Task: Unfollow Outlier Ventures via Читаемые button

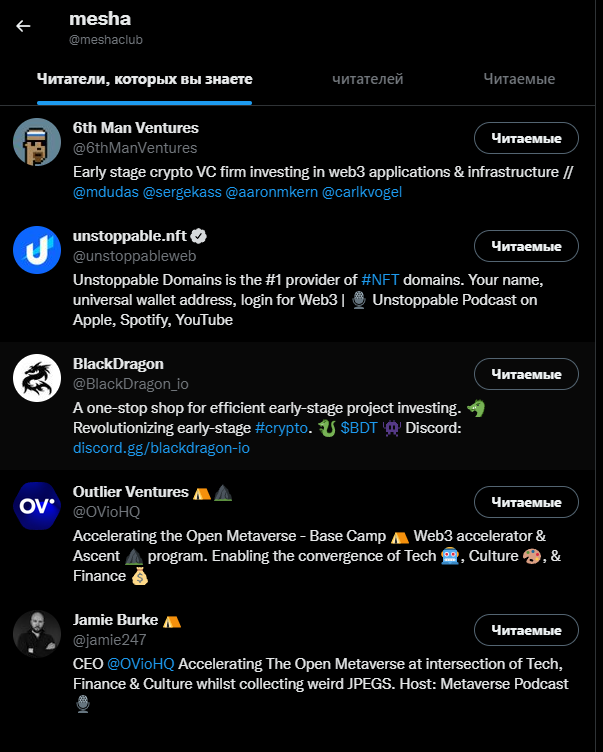Action: tap(526, 502)
